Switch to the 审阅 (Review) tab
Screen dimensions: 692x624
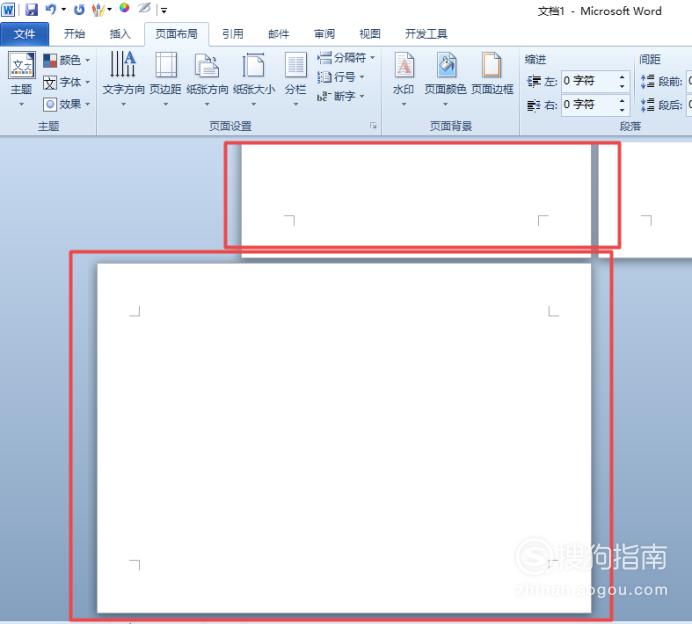tap(324, 34)
